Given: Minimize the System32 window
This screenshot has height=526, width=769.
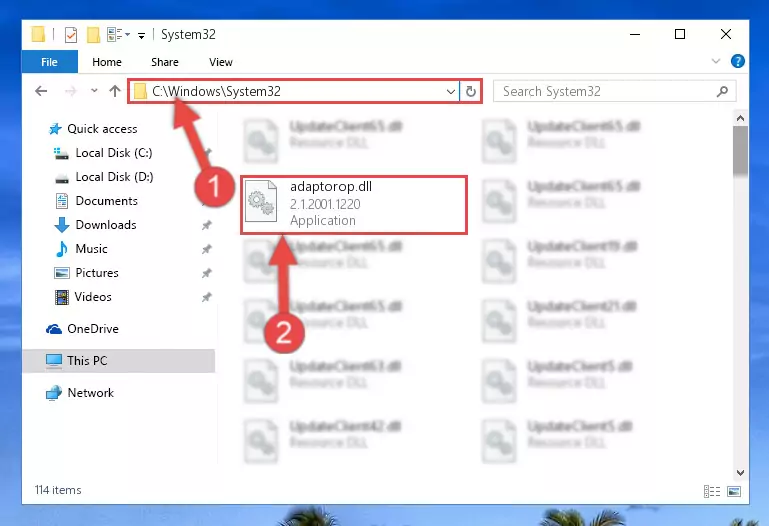Looking at the screenshot, I should (x=635, y=34).
